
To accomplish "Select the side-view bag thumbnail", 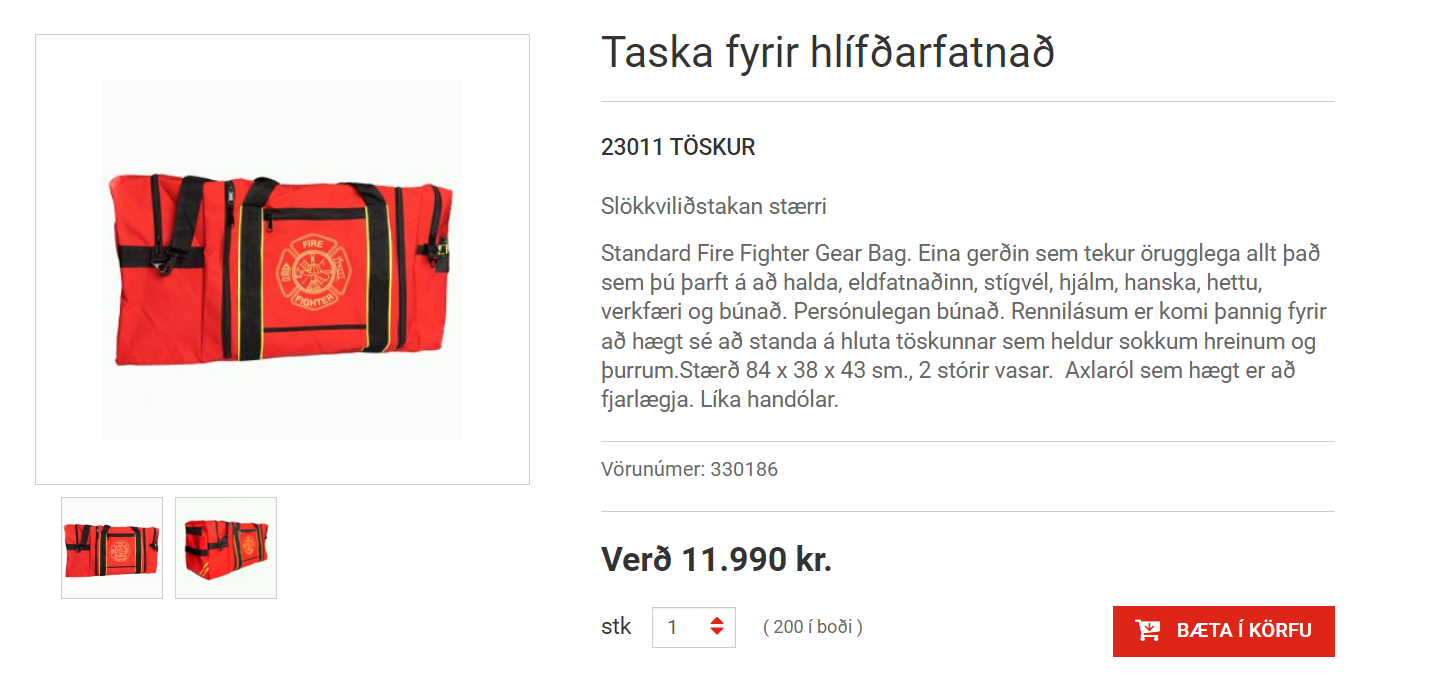I will 226,548.
